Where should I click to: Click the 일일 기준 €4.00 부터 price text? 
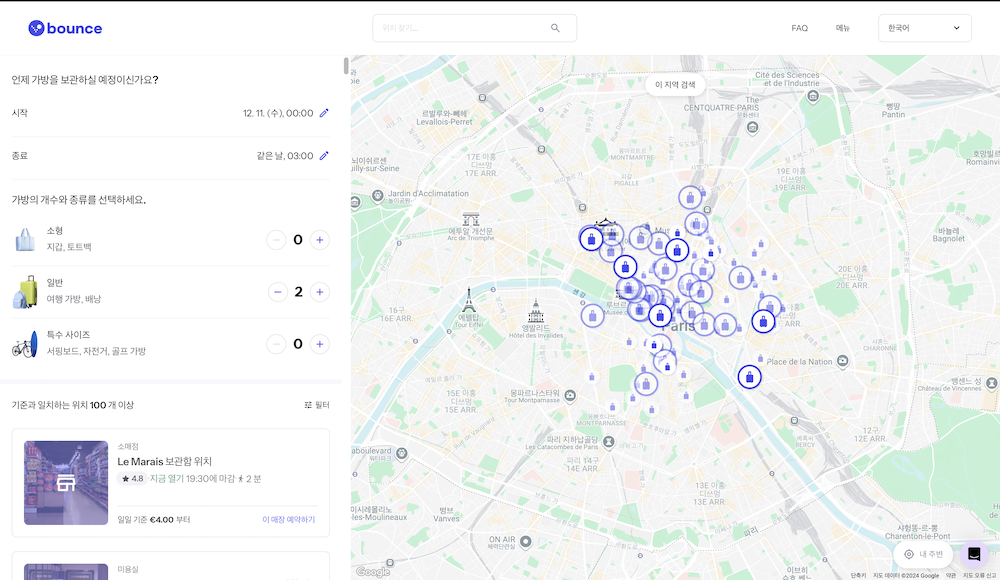pos(154,519)
